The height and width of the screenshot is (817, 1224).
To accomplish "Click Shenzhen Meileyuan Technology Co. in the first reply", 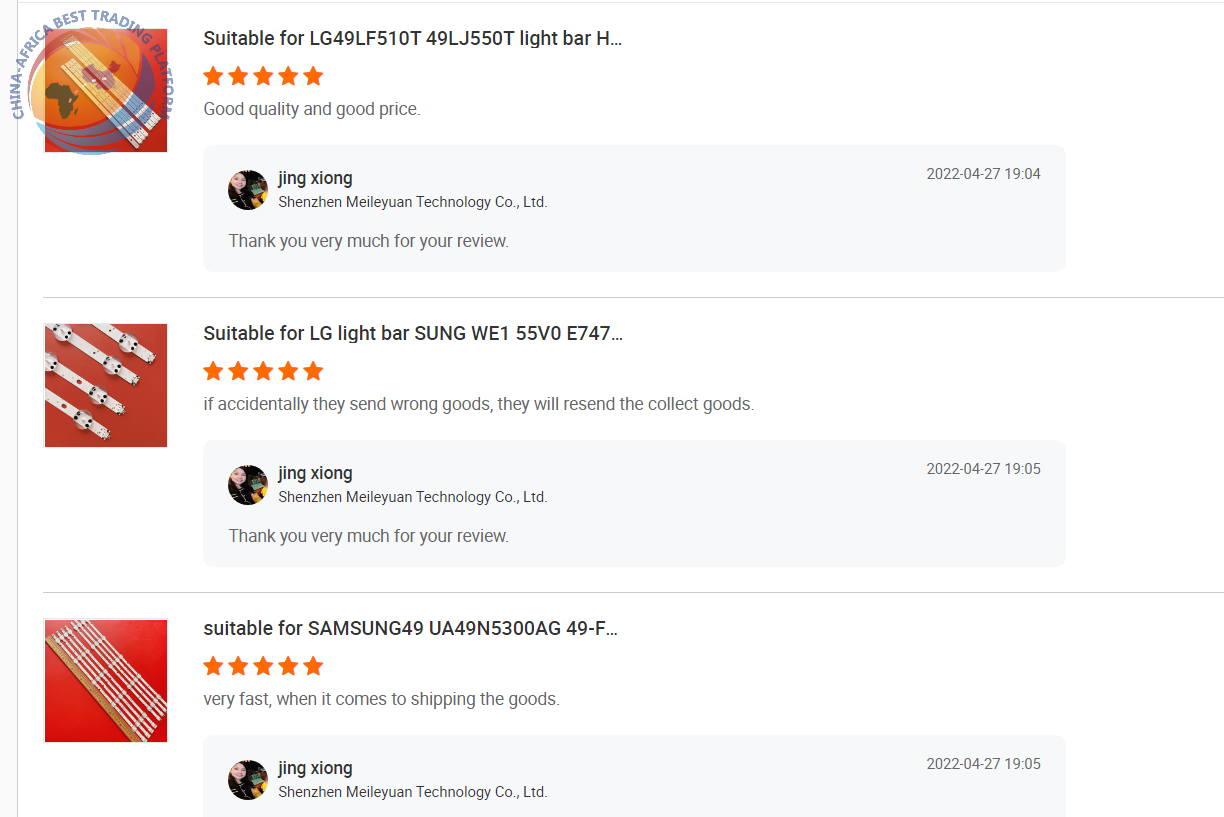I will click(413, 202).
